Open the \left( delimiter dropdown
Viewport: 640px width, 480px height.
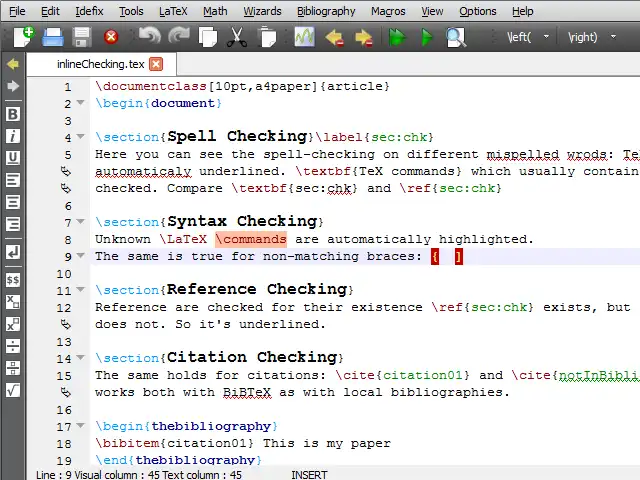[x=546, y=37]
